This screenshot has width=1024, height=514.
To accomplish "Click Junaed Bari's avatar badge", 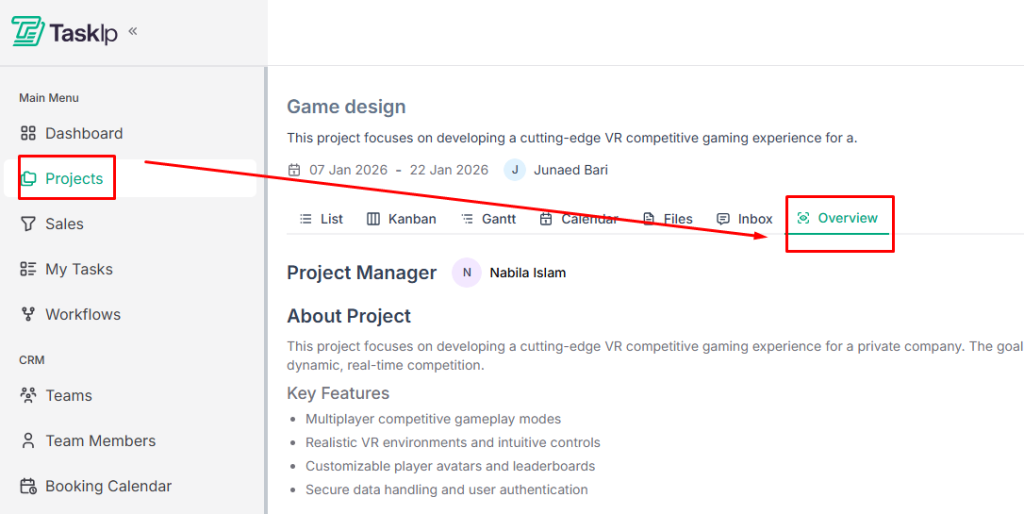I will coord(514,169).
